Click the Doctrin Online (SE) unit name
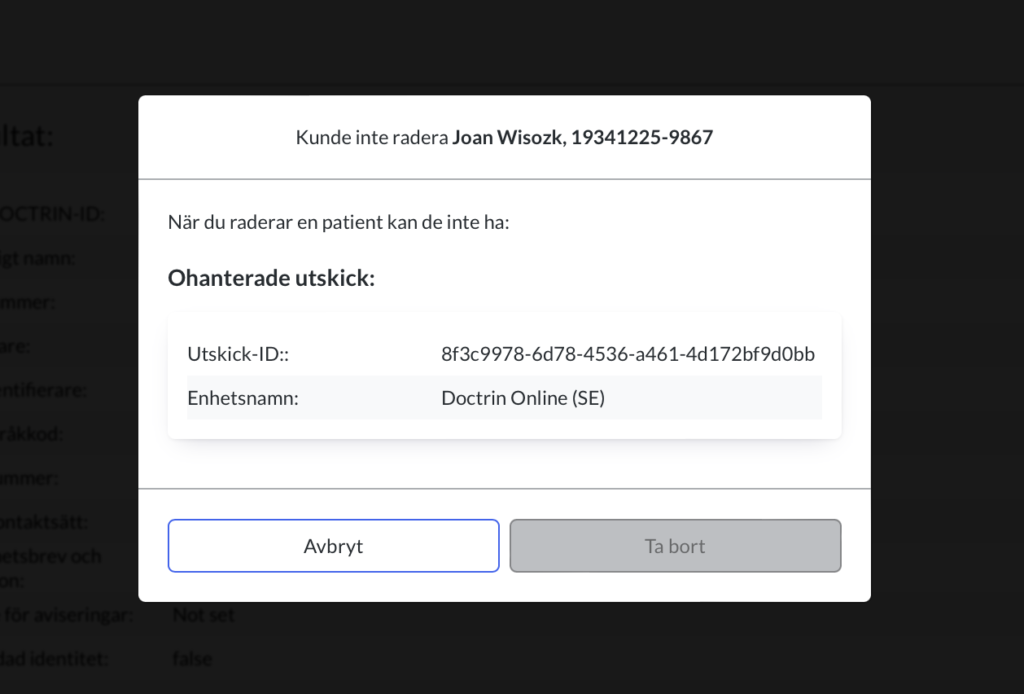 [523, 398]
